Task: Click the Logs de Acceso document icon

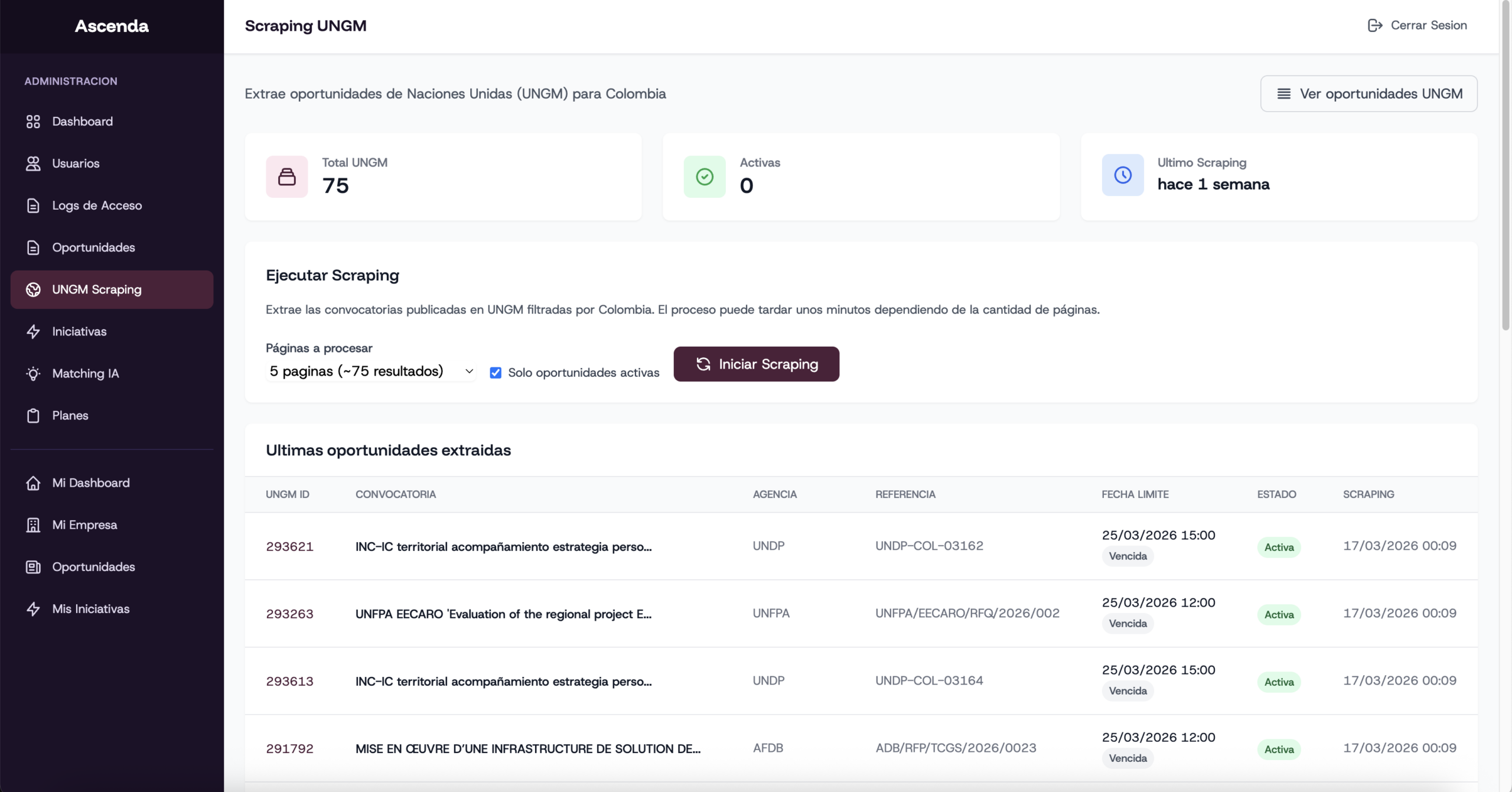Action: click(33, 206)
